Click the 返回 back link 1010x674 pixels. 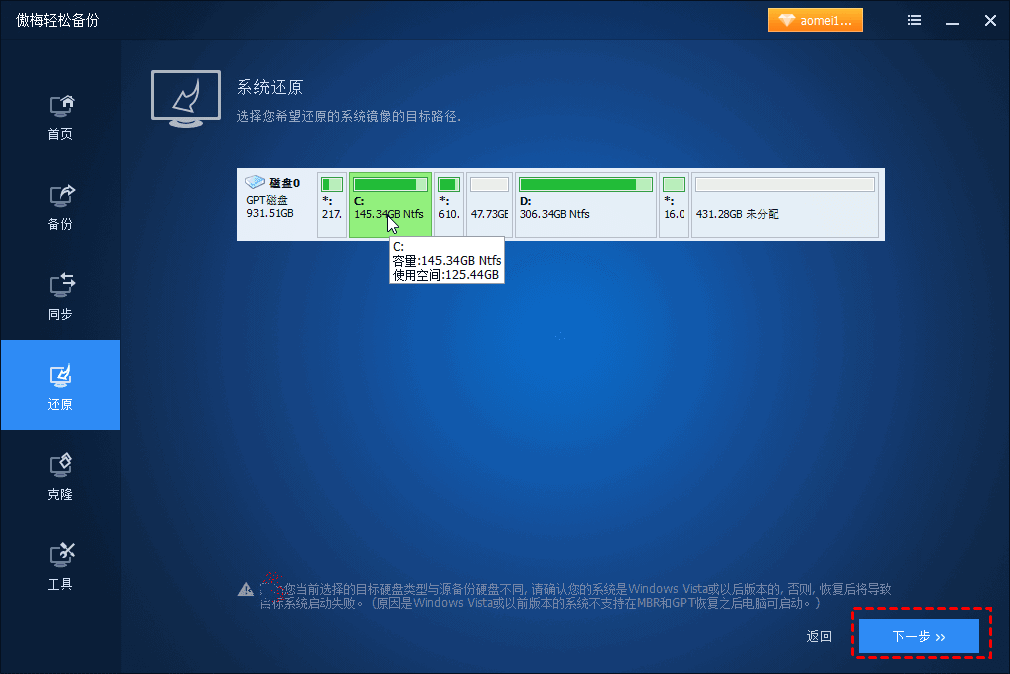click(x=819, y=636)
